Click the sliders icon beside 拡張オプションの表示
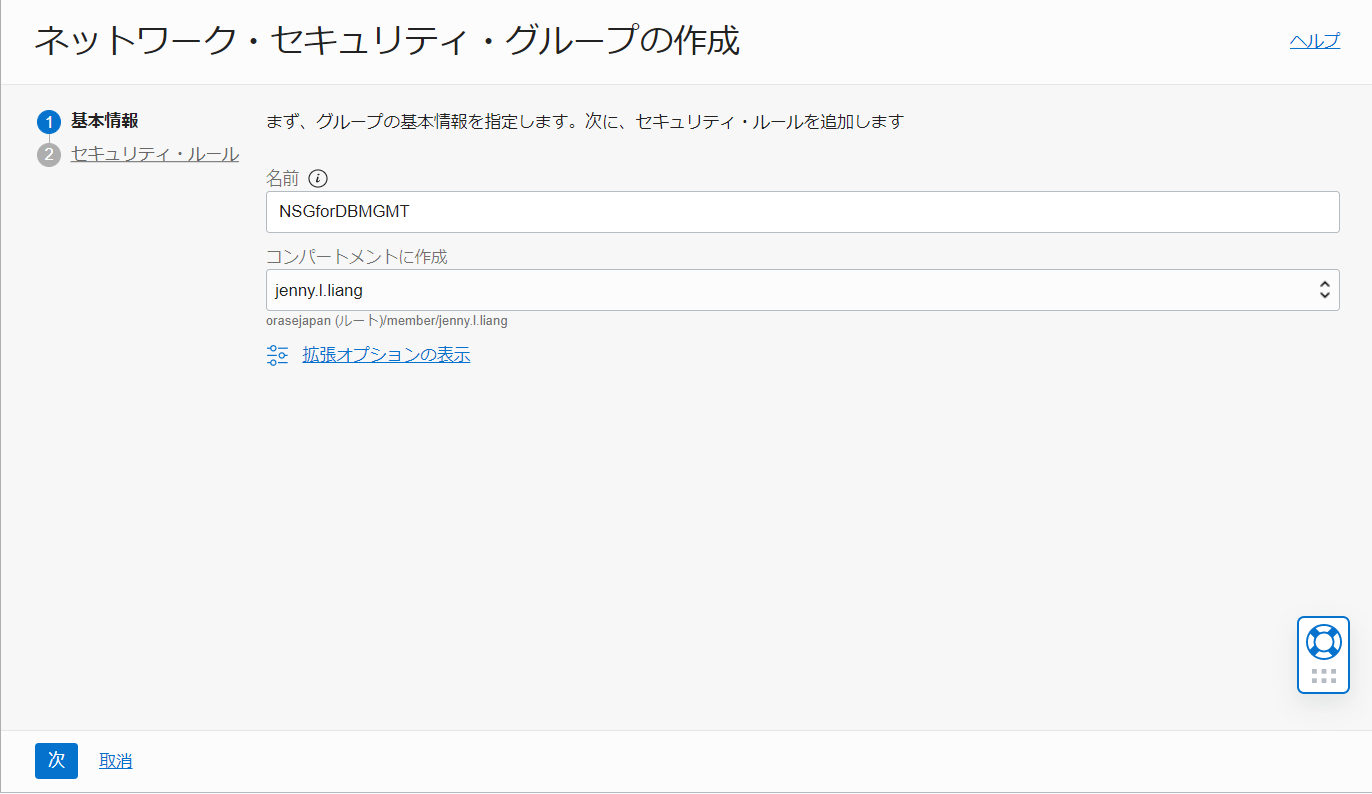The height and width of the screenshot is (794, 1372). pos(277,355)
